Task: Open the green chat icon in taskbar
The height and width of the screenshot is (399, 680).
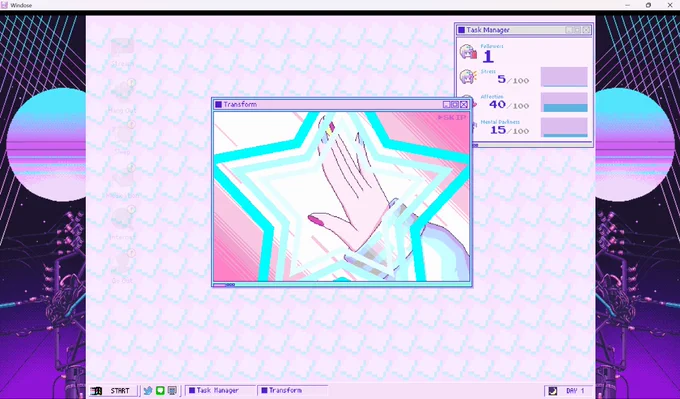Action: 160,391
